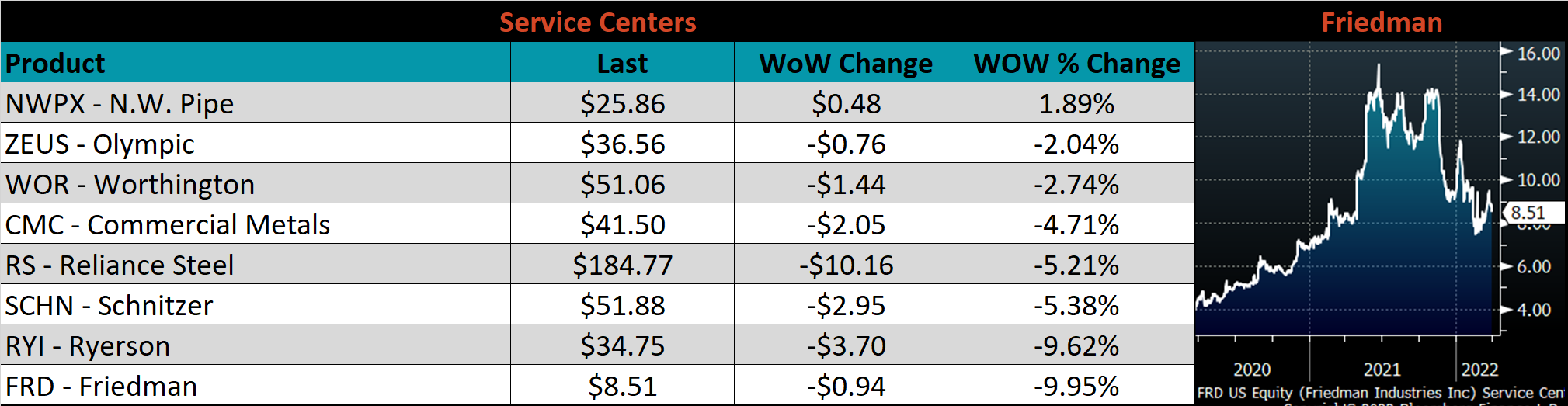Select the WOR - Worthington product cell
Image resolution: width=1568 pixels, height=406 pixels.
click(130, 184)
